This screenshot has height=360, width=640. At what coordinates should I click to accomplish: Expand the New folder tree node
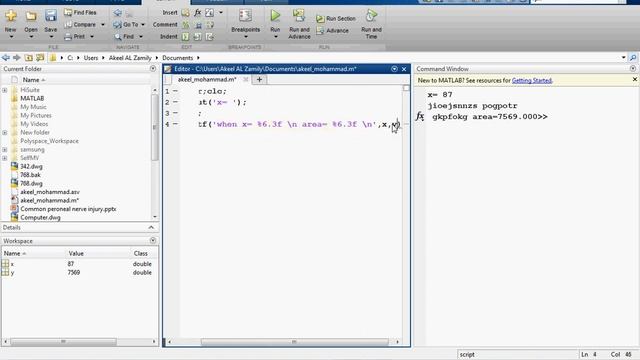5,132
